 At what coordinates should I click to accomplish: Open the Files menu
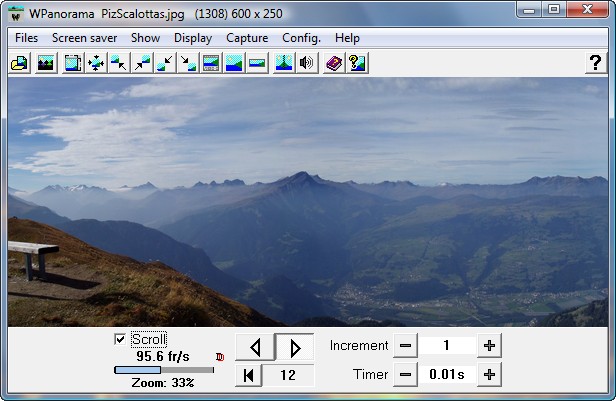click(26, 38)
